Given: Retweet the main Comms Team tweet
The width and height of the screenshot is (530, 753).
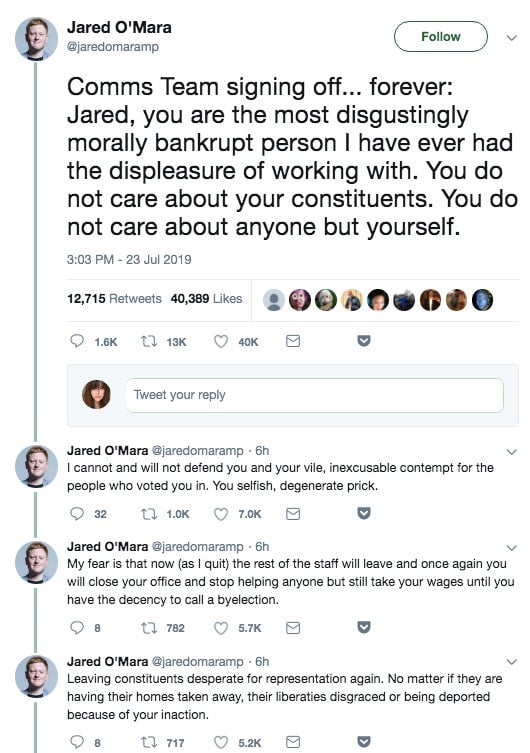Looking at the screenshot, I should [149, 341].
